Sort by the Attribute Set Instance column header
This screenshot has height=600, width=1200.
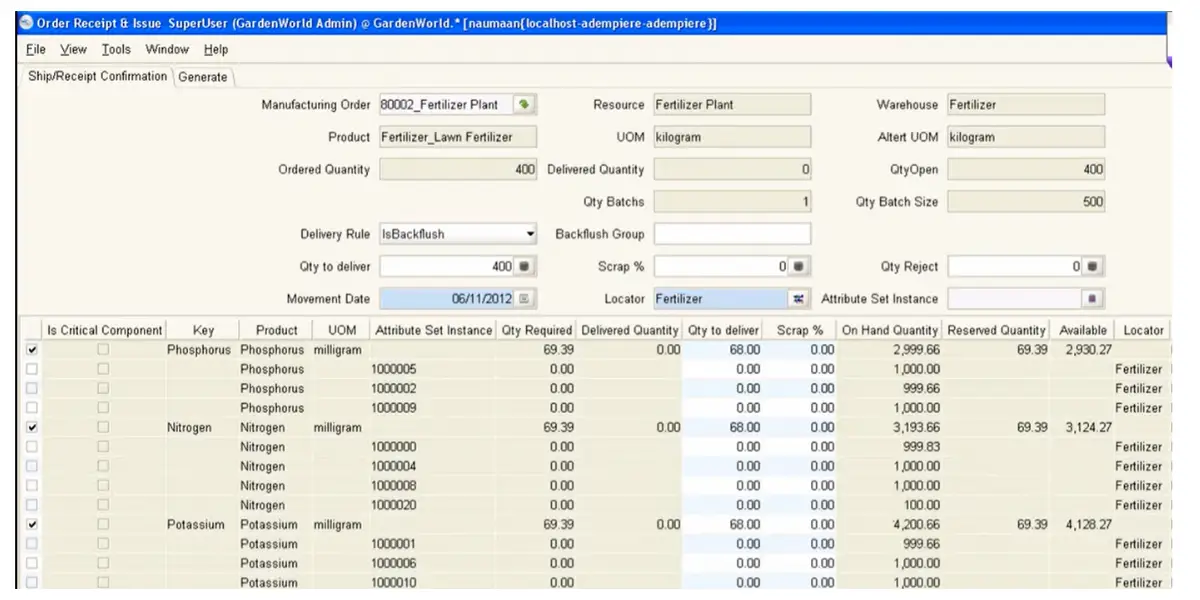point(433,330)
